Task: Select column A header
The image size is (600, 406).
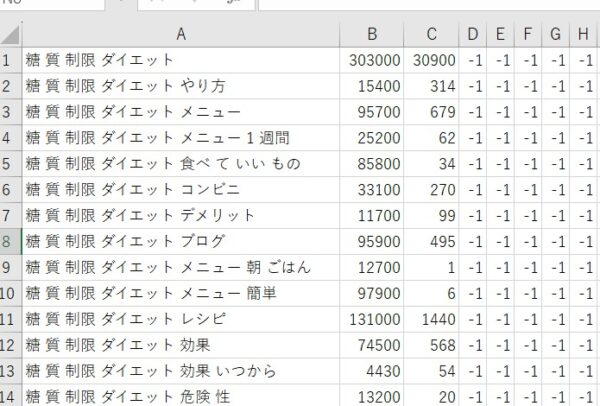Action: click(x=181, y=34)
